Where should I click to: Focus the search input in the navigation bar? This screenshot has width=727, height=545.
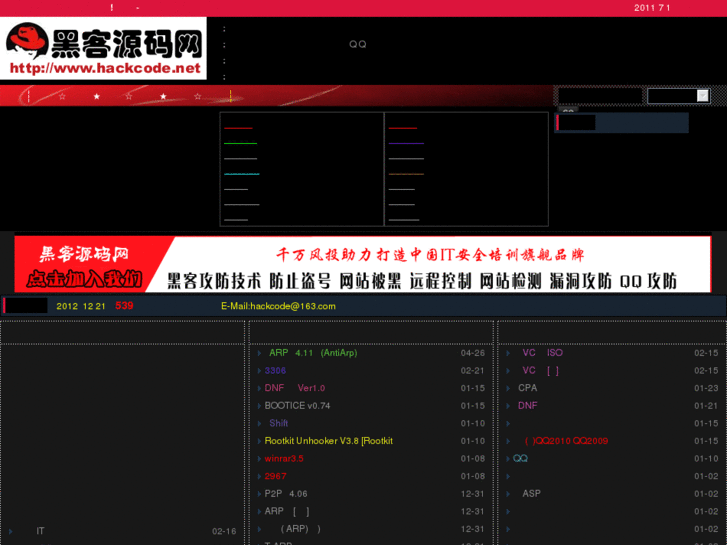[599, 96]
